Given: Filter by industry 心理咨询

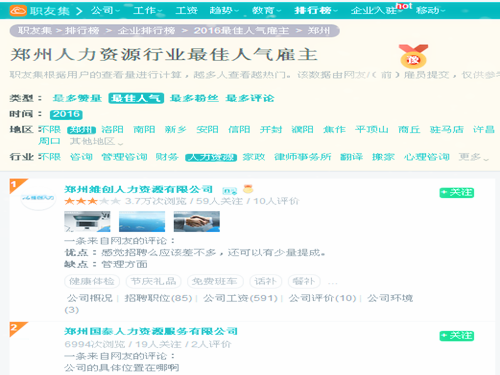Looking at the screenshot, I should pyautogui.click(x=426, y=157).
